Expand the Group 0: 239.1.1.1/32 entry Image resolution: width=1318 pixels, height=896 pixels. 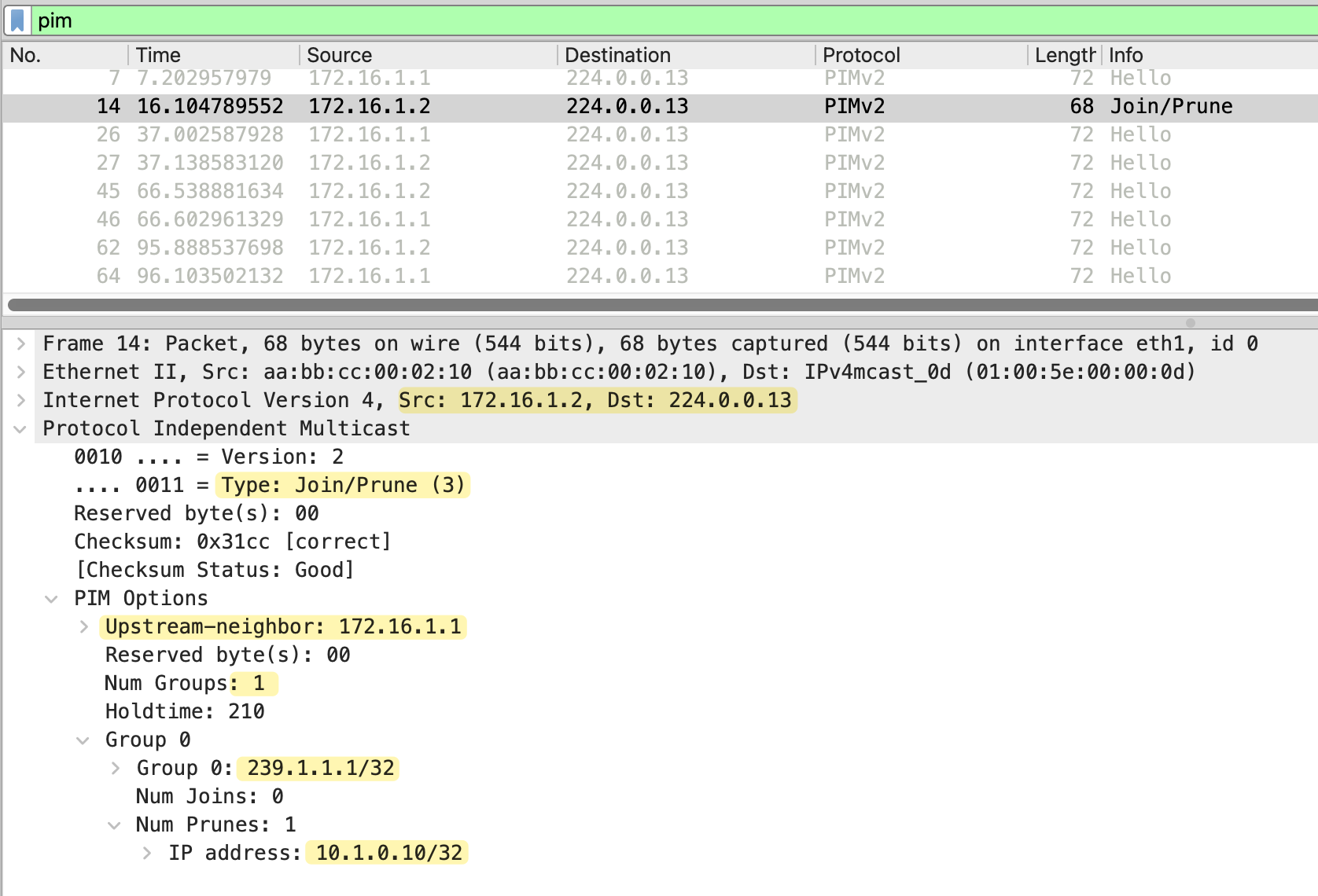click(x=116, y=768)
